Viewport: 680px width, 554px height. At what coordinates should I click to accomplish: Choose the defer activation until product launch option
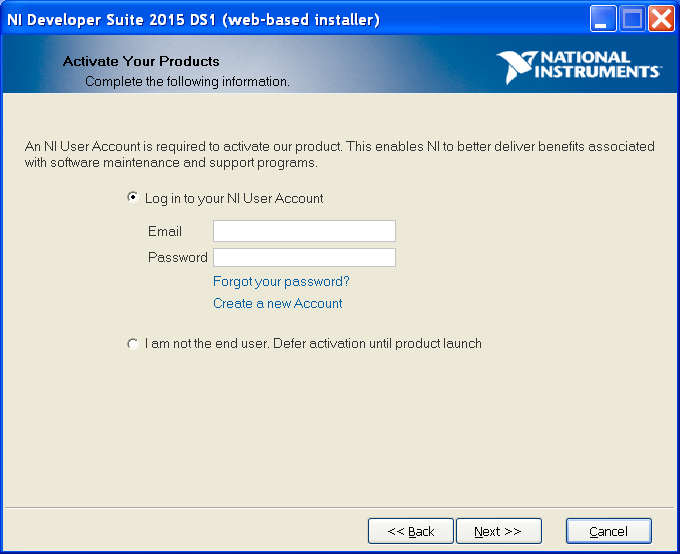point(133,343)
